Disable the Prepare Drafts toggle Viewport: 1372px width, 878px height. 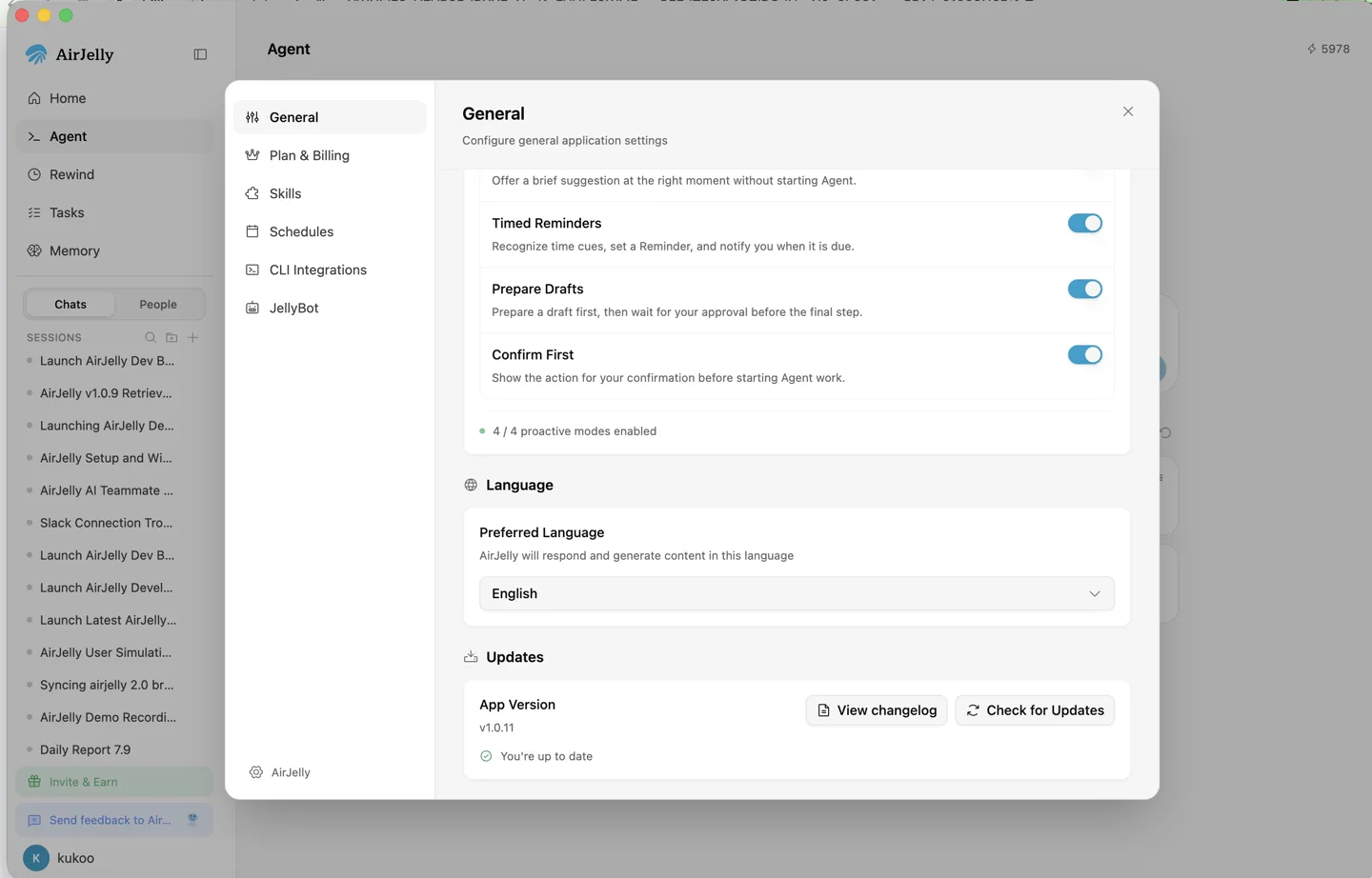tap(1084, 289)
